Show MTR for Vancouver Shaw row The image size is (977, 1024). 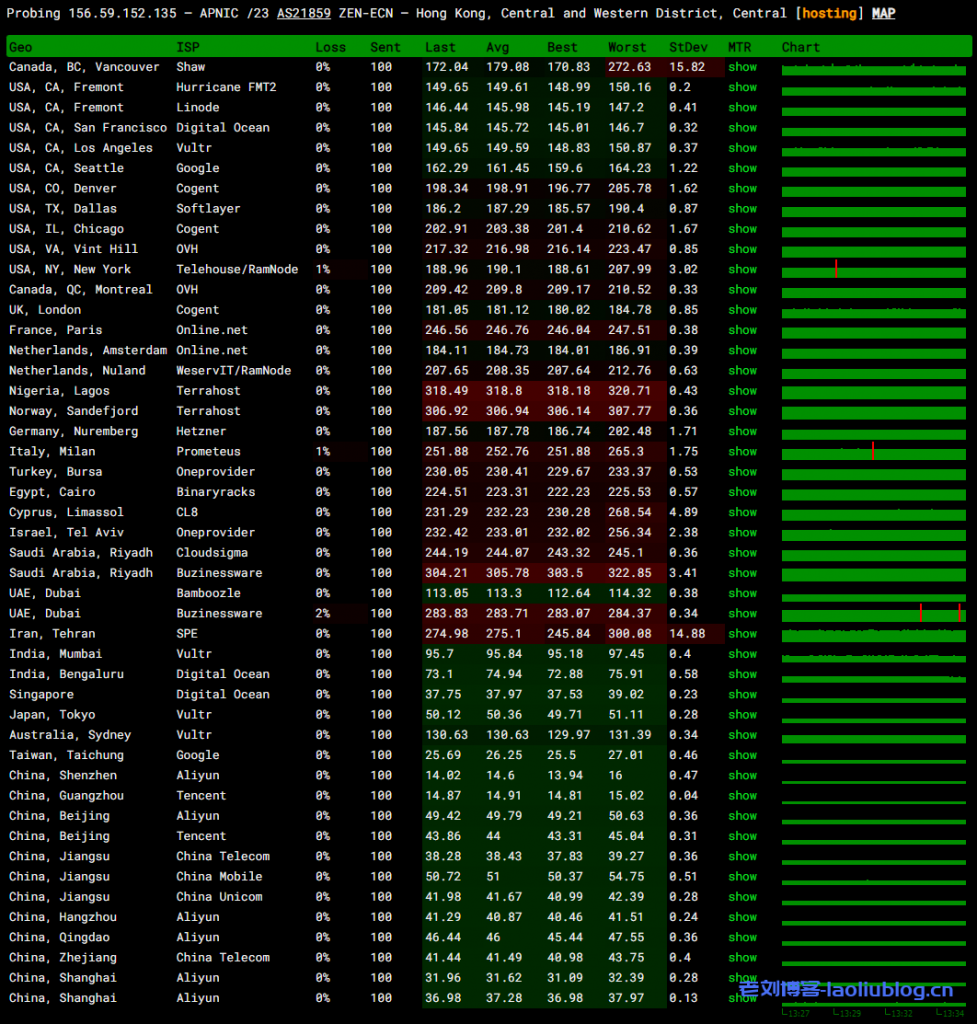742,67
